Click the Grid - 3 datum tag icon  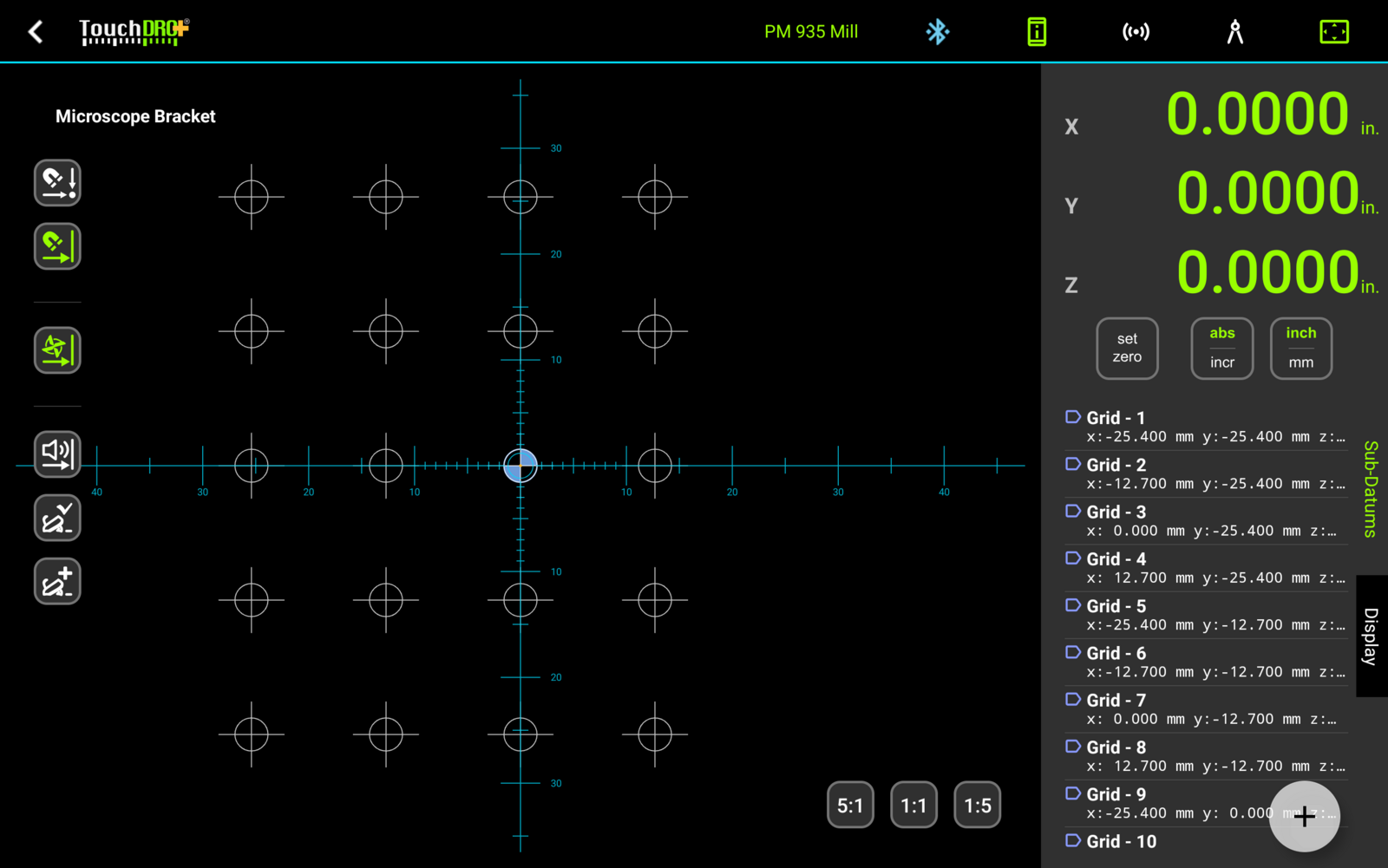pyautogui.click(x=1073, y=511)
